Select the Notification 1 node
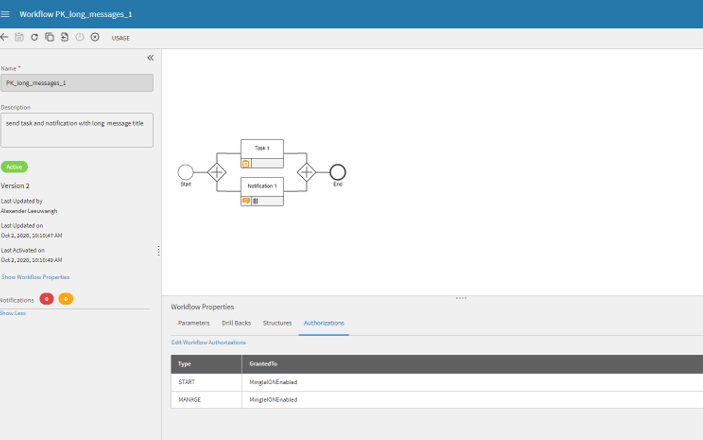This screenshot has width=703, height=440. 262,187
